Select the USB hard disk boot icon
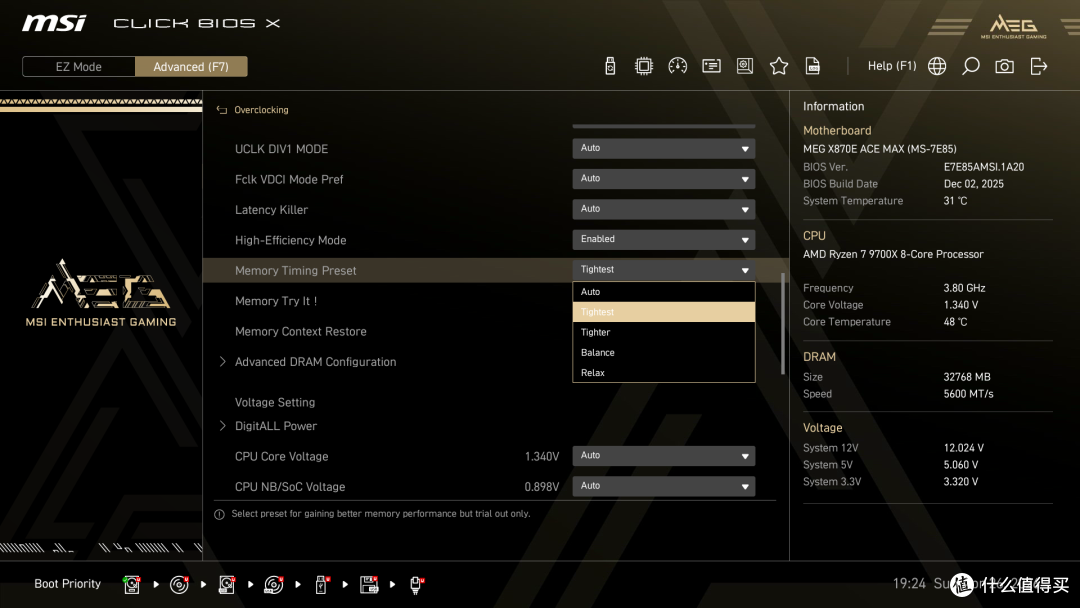The width and height of the screenshot is (1080, 608). [227, 585]
